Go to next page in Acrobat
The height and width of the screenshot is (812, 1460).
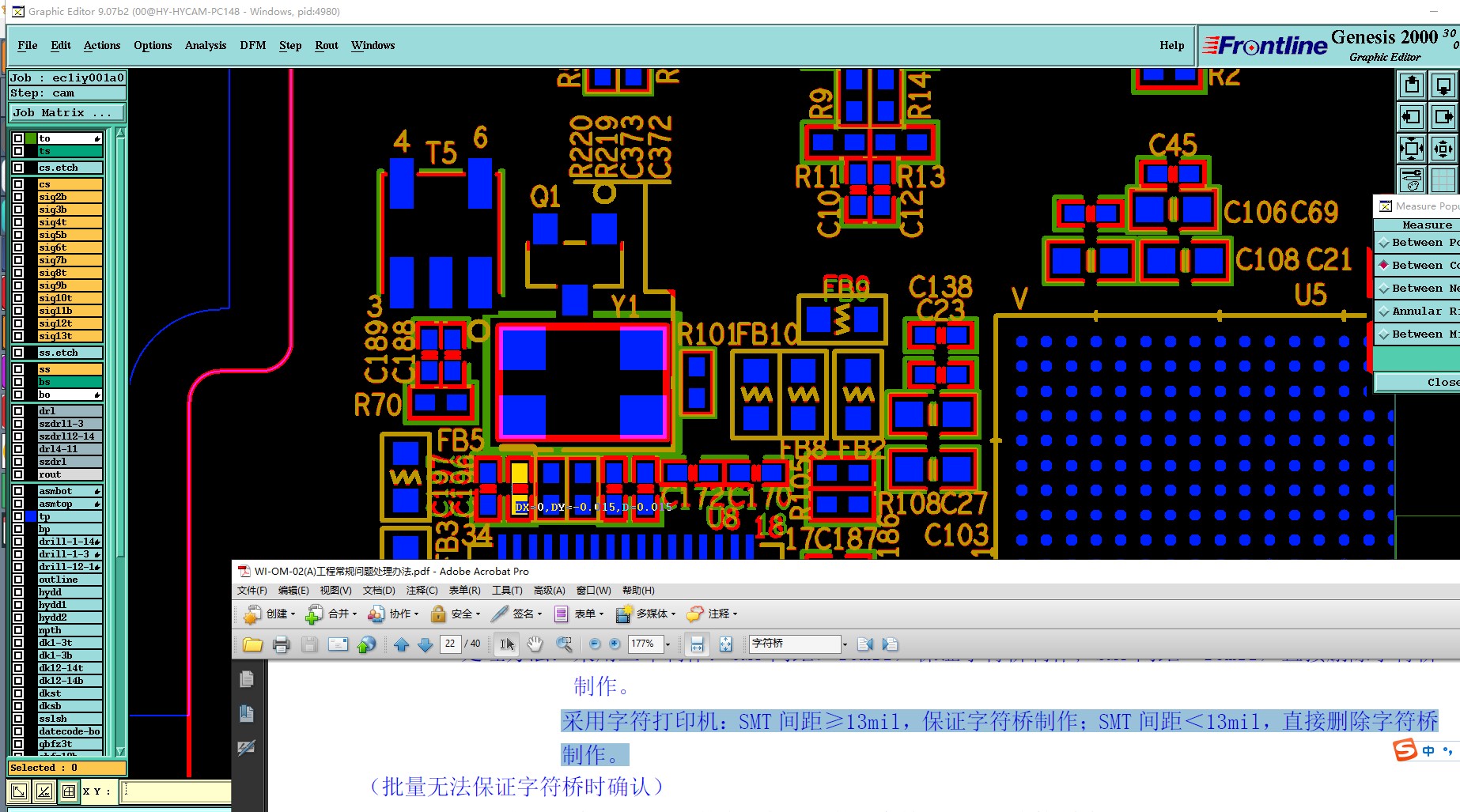[x=425, y=644]
